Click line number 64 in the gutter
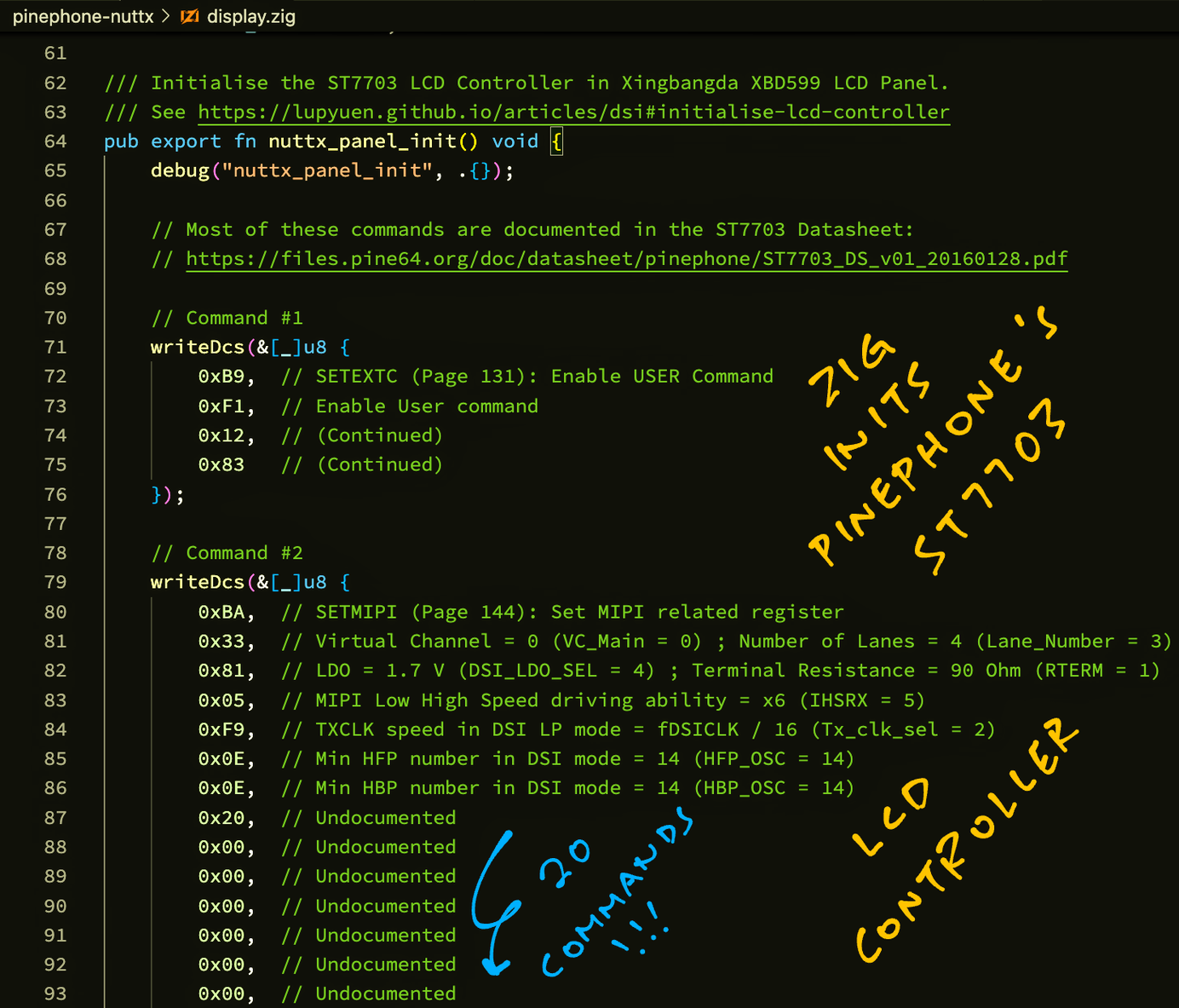This screenshot has width=1179, height=1008. click(55, 141)
